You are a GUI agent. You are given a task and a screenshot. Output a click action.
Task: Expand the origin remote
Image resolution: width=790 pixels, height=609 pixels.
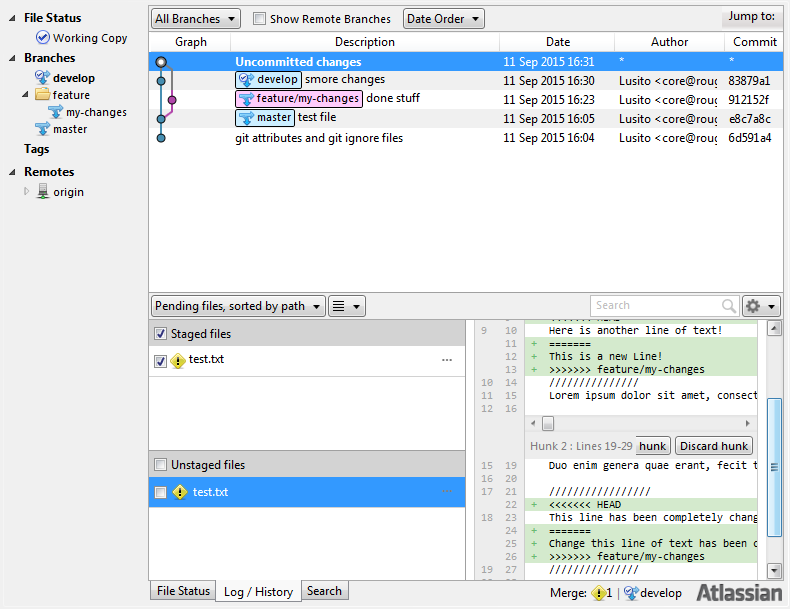[26, 191]
